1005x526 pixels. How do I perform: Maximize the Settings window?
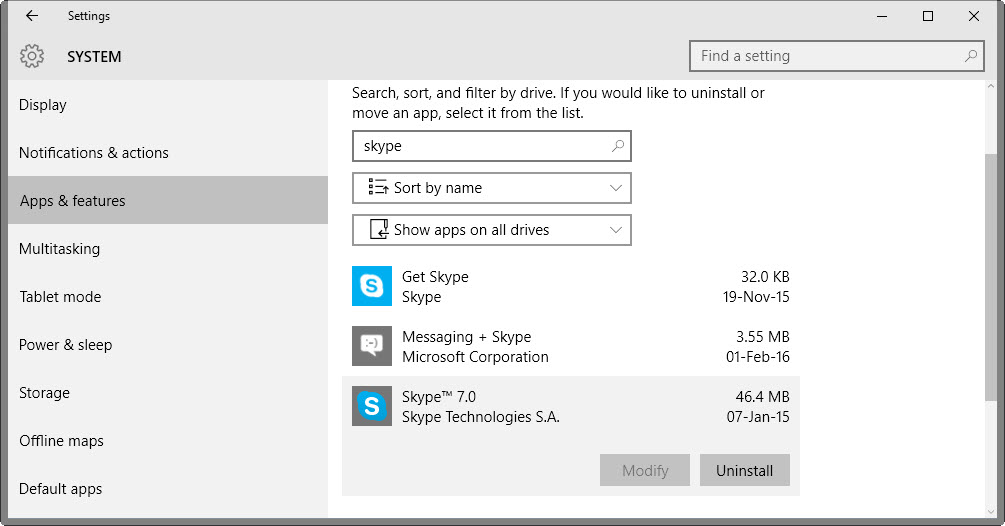927,16
